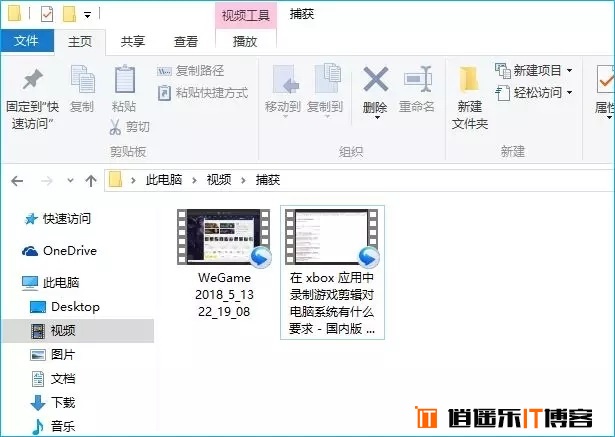Switch to the Share (共享) tab

point(133,41)
